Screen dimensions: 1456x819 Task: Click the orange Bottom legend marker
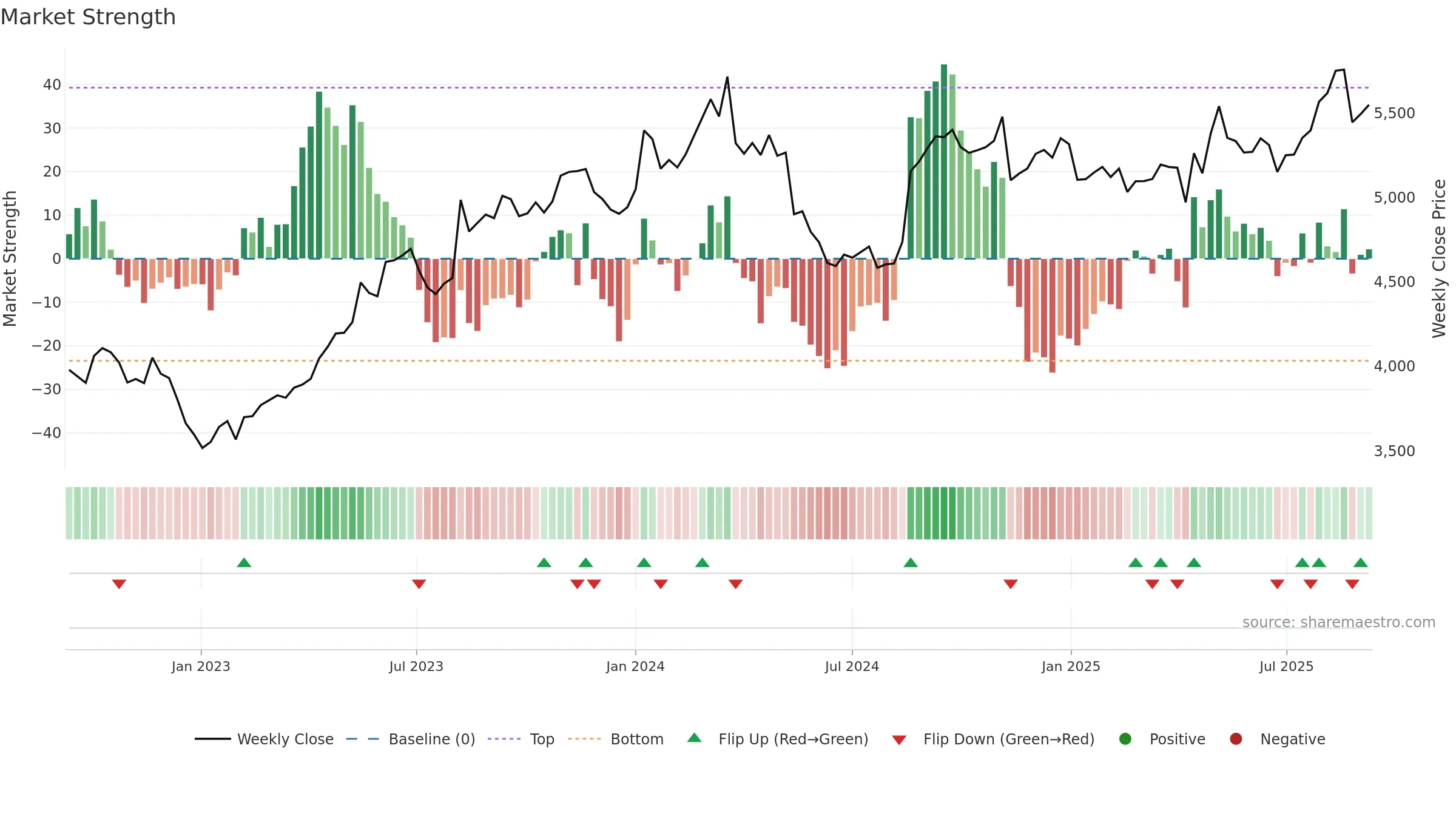pos(584,739)
